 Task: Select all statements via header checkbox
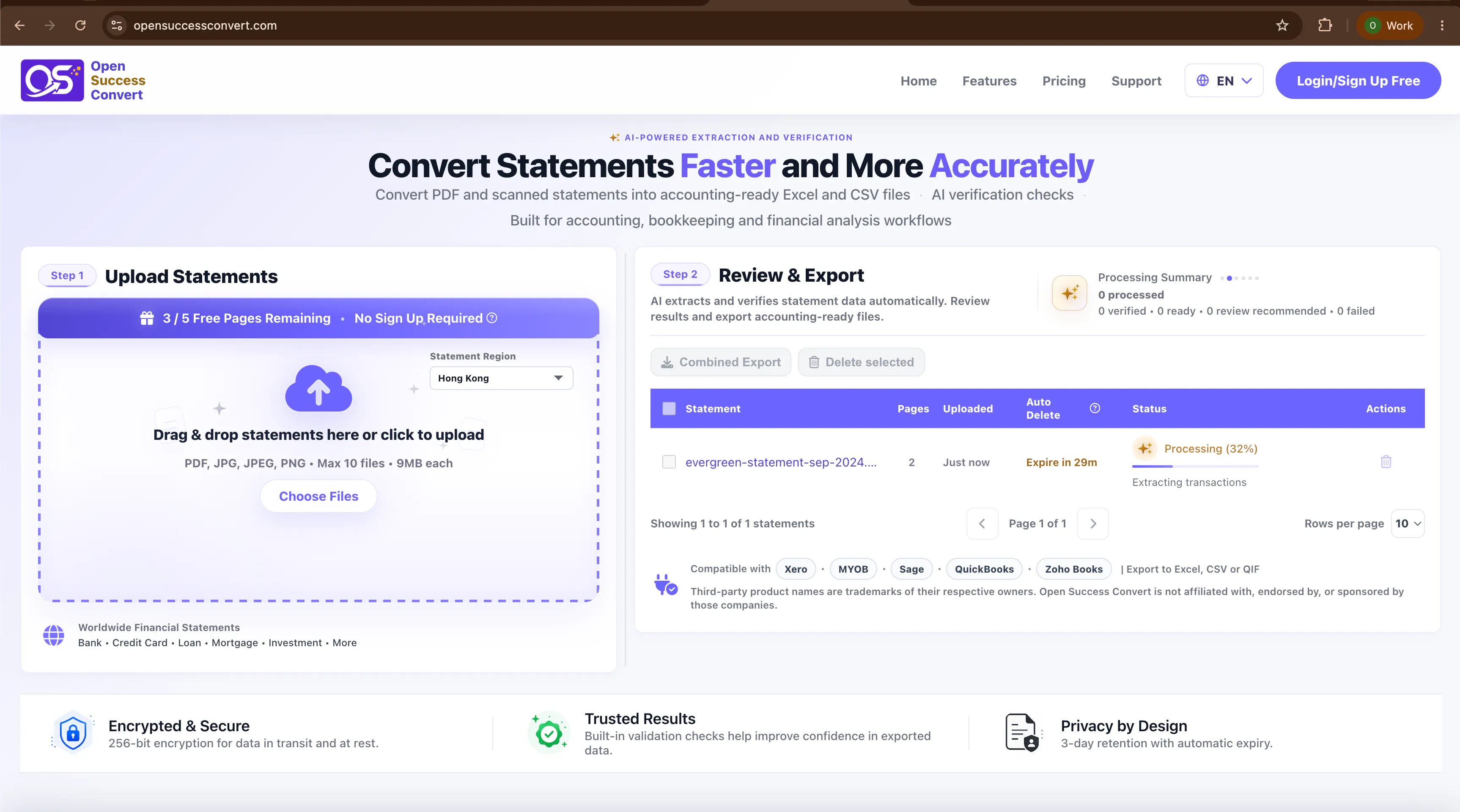click(669, 409)
